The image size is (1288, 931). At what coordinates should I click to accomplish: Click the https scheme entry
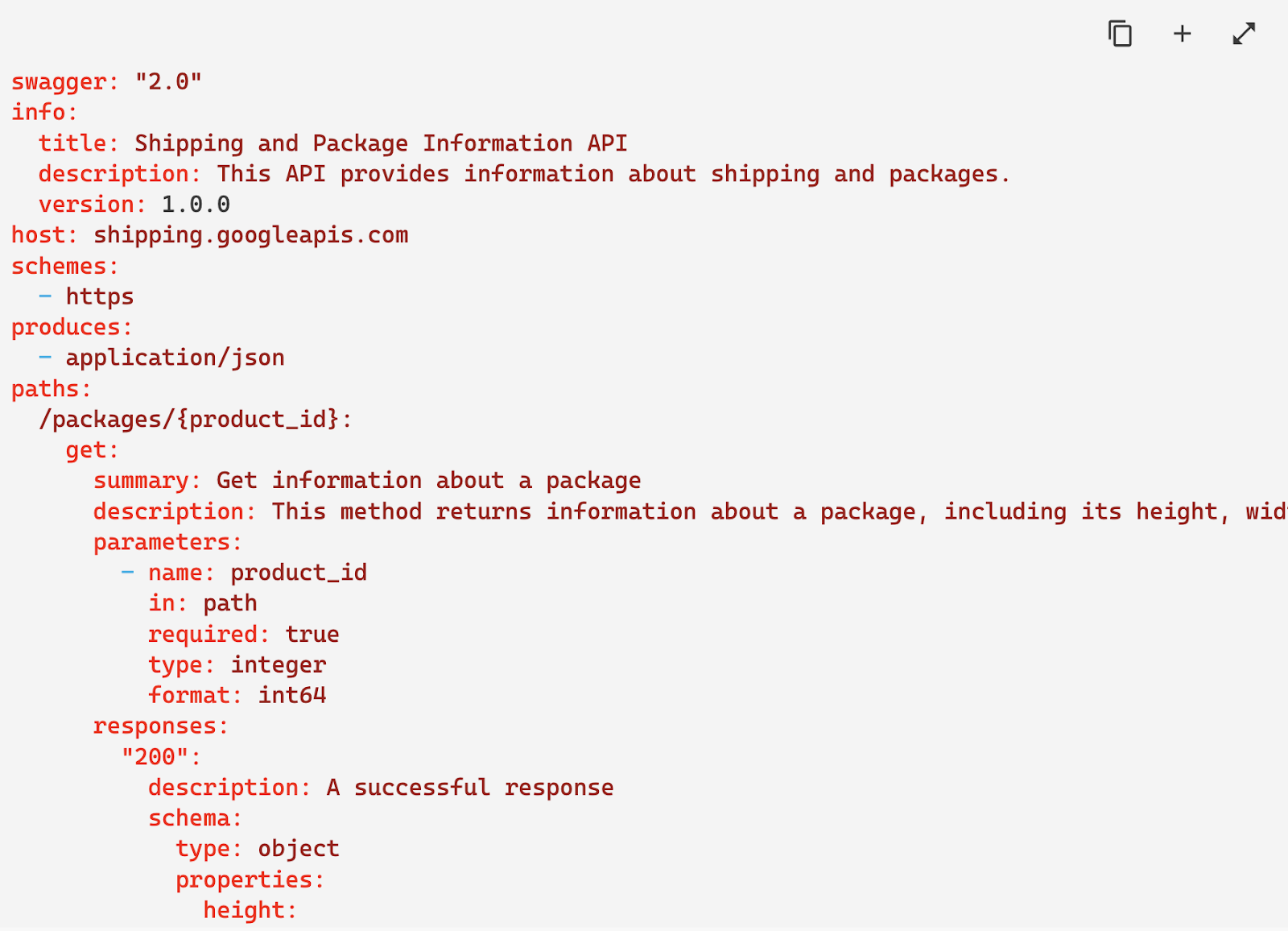[x=99, y=296]
